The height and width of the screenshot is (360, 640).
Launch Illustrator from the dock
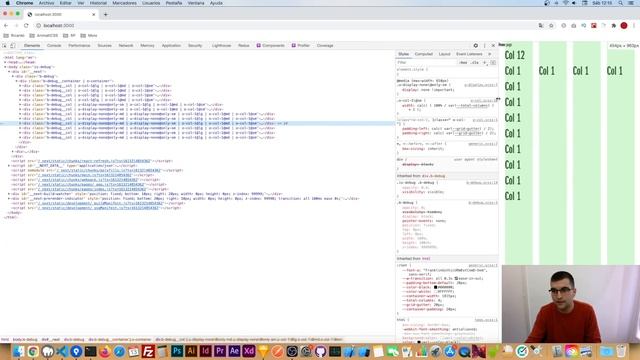coord(191,351)
